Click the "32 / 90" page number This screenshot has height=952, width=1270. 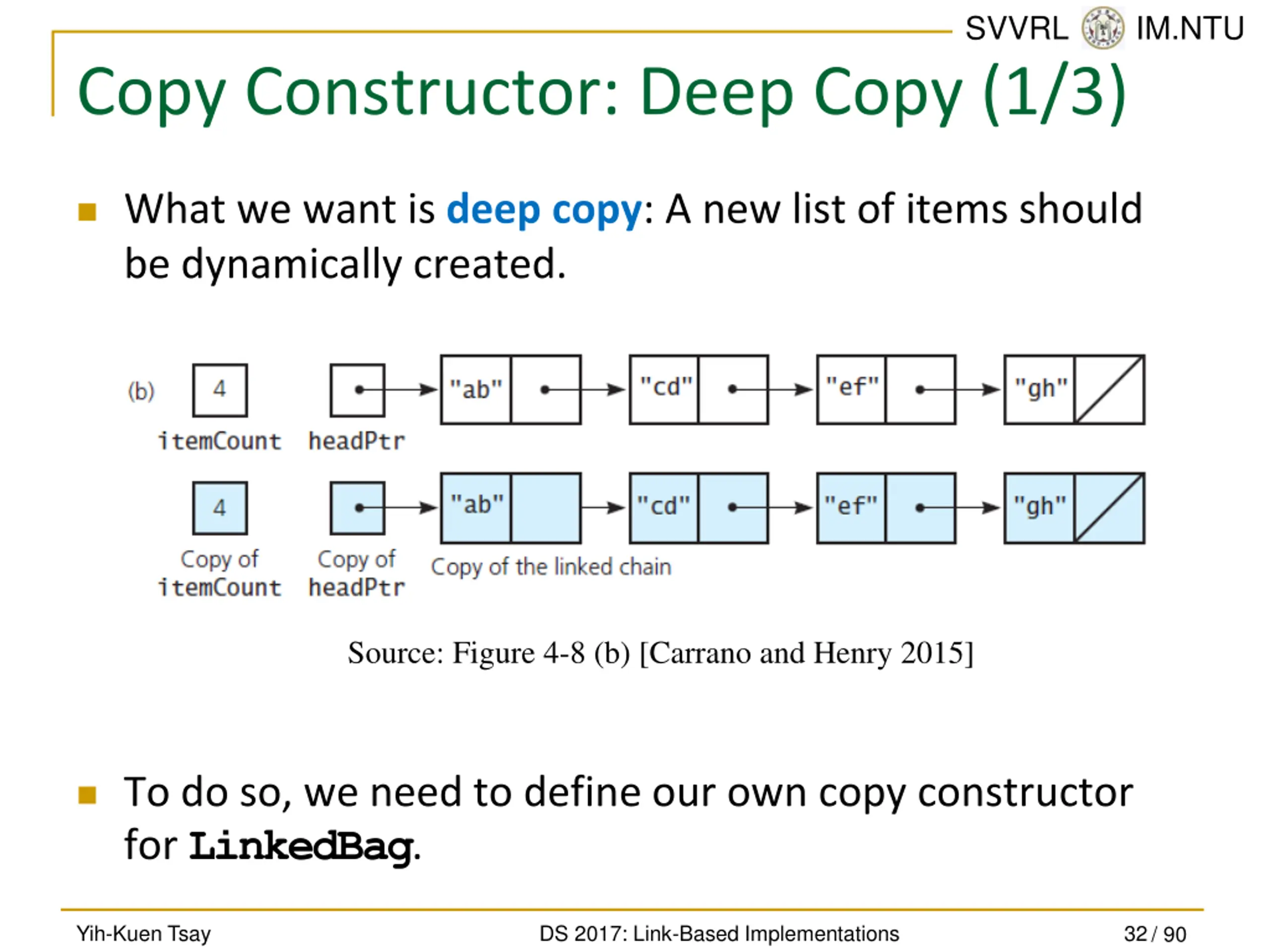[1154, 934]
